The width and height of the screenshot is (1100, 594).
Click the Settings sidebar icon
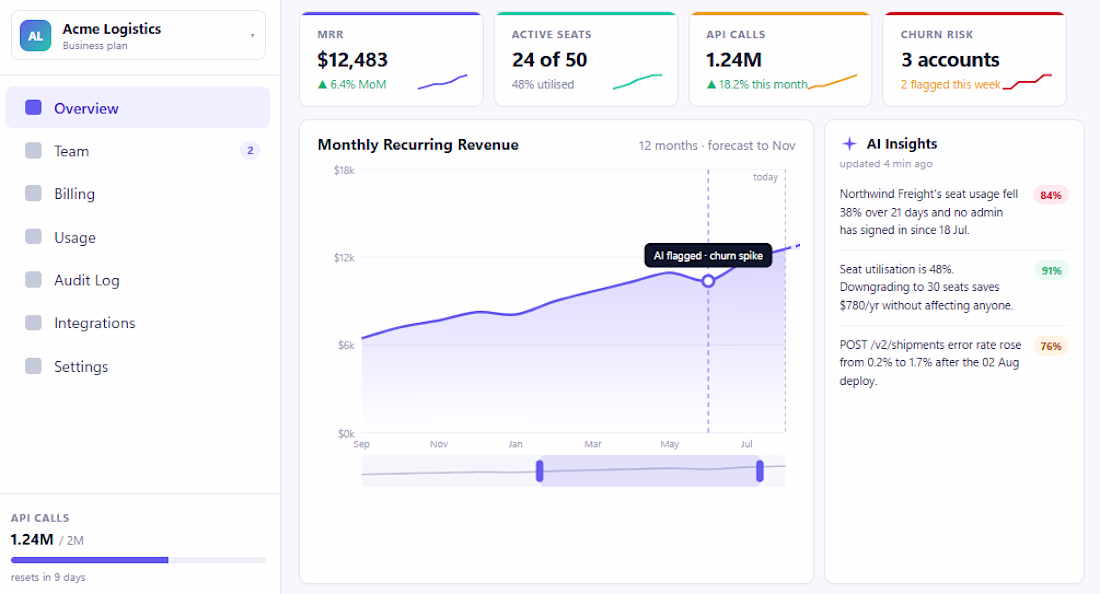[33, 366]
